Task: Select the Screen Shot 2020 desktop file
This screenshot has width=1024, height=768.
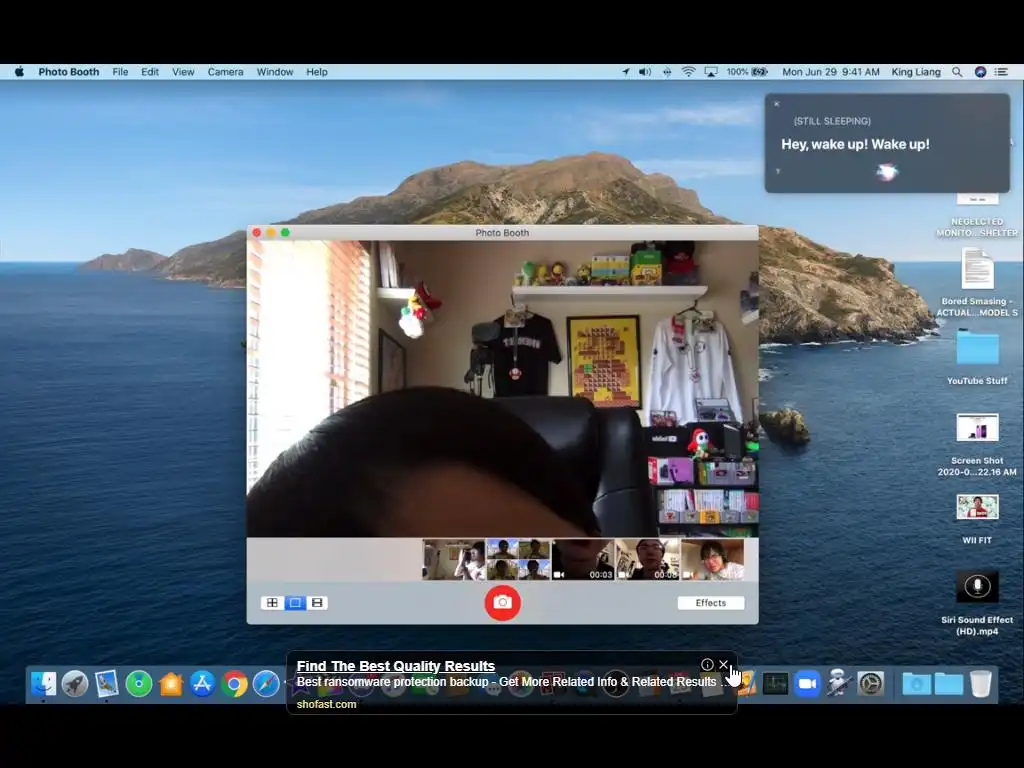Action: (977, 444)
